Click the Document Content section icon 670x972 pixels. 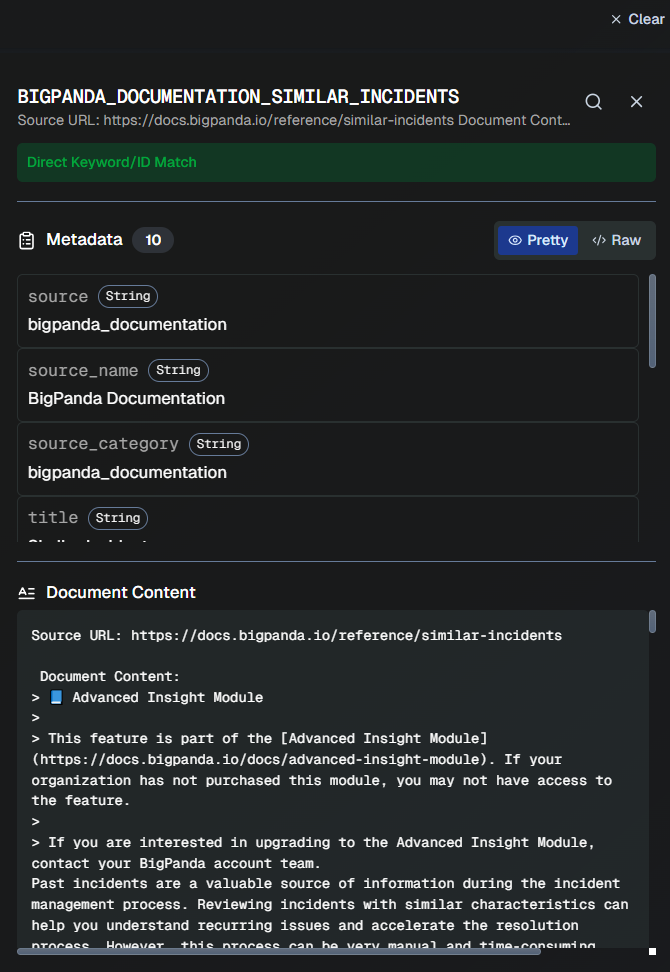point(26,591)
